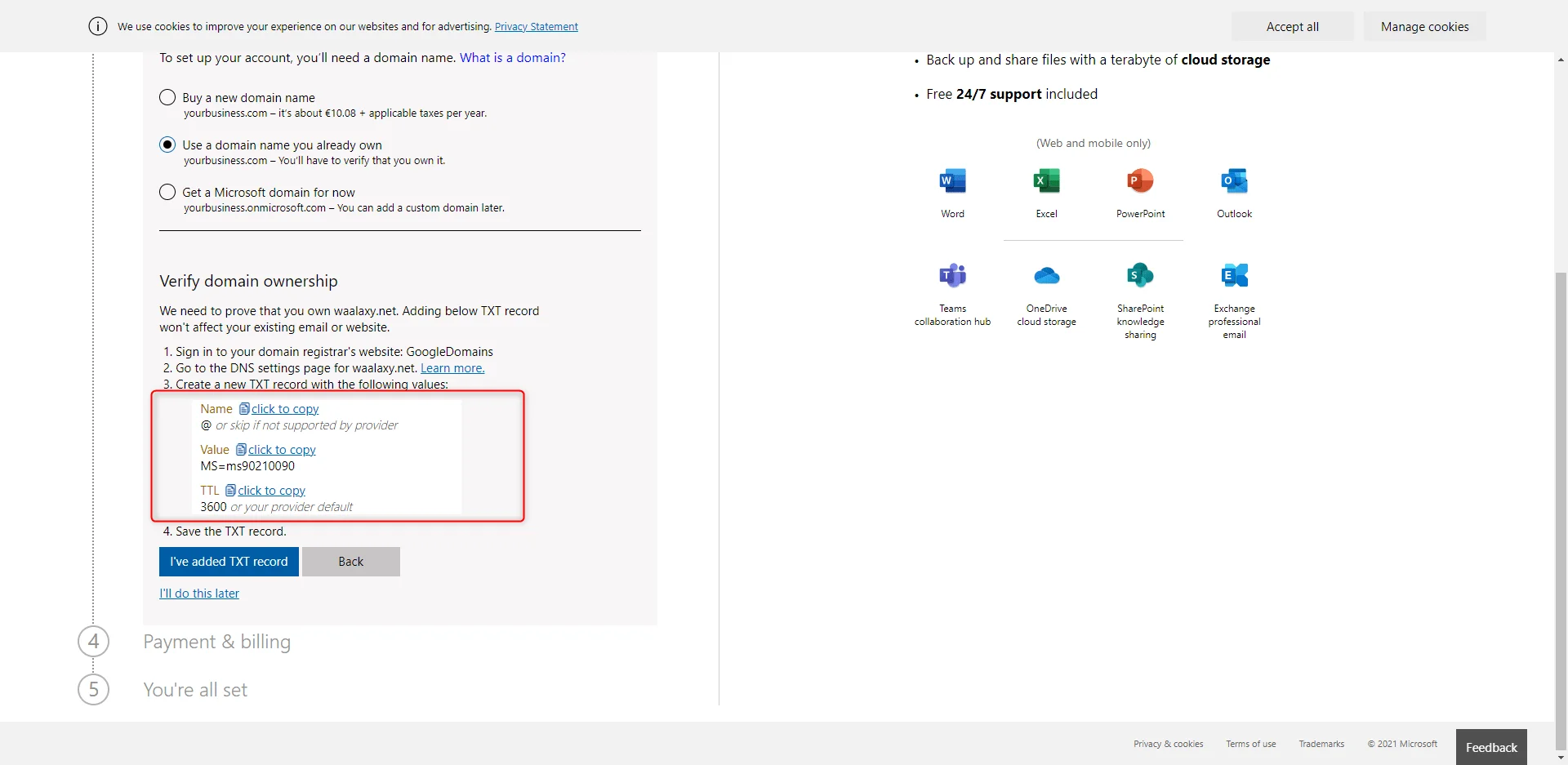1568x765 pixels.
Task: Click copy icon next to TTL
Action: (x=230, y=490)
